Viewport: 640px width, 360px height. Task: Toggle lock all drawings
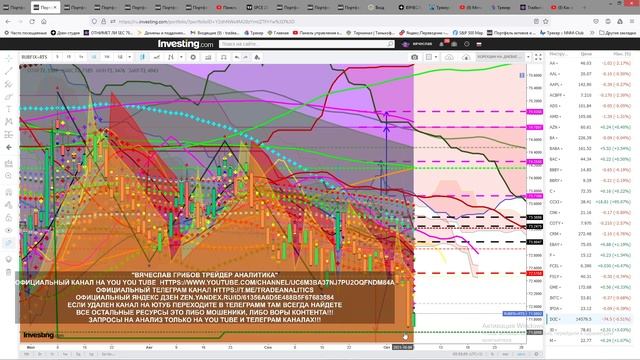[x=9, y=218]
